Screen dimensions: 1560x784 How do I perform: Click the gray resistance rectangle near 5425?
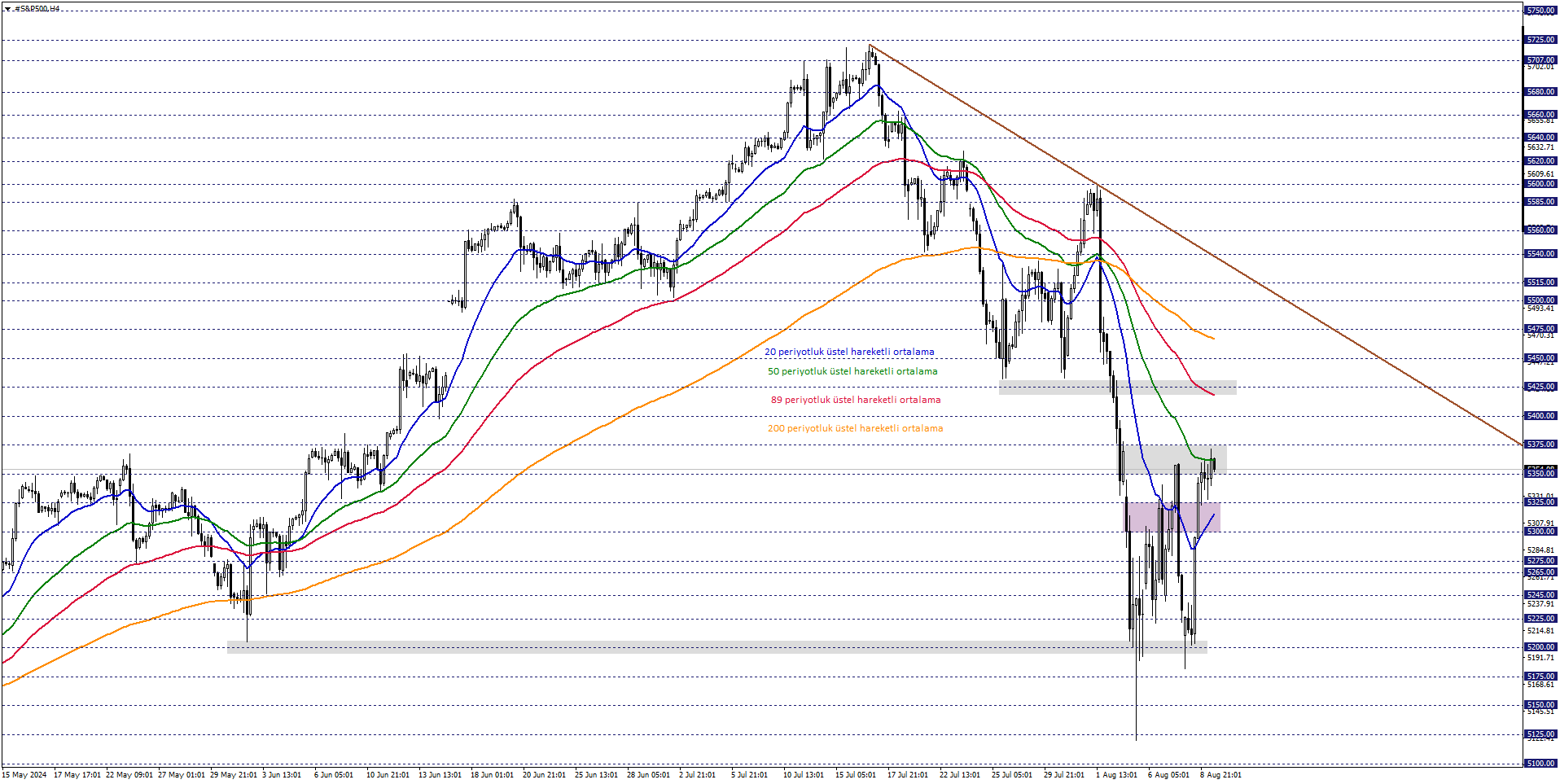pyautogui.click(x=1118, y=388)
